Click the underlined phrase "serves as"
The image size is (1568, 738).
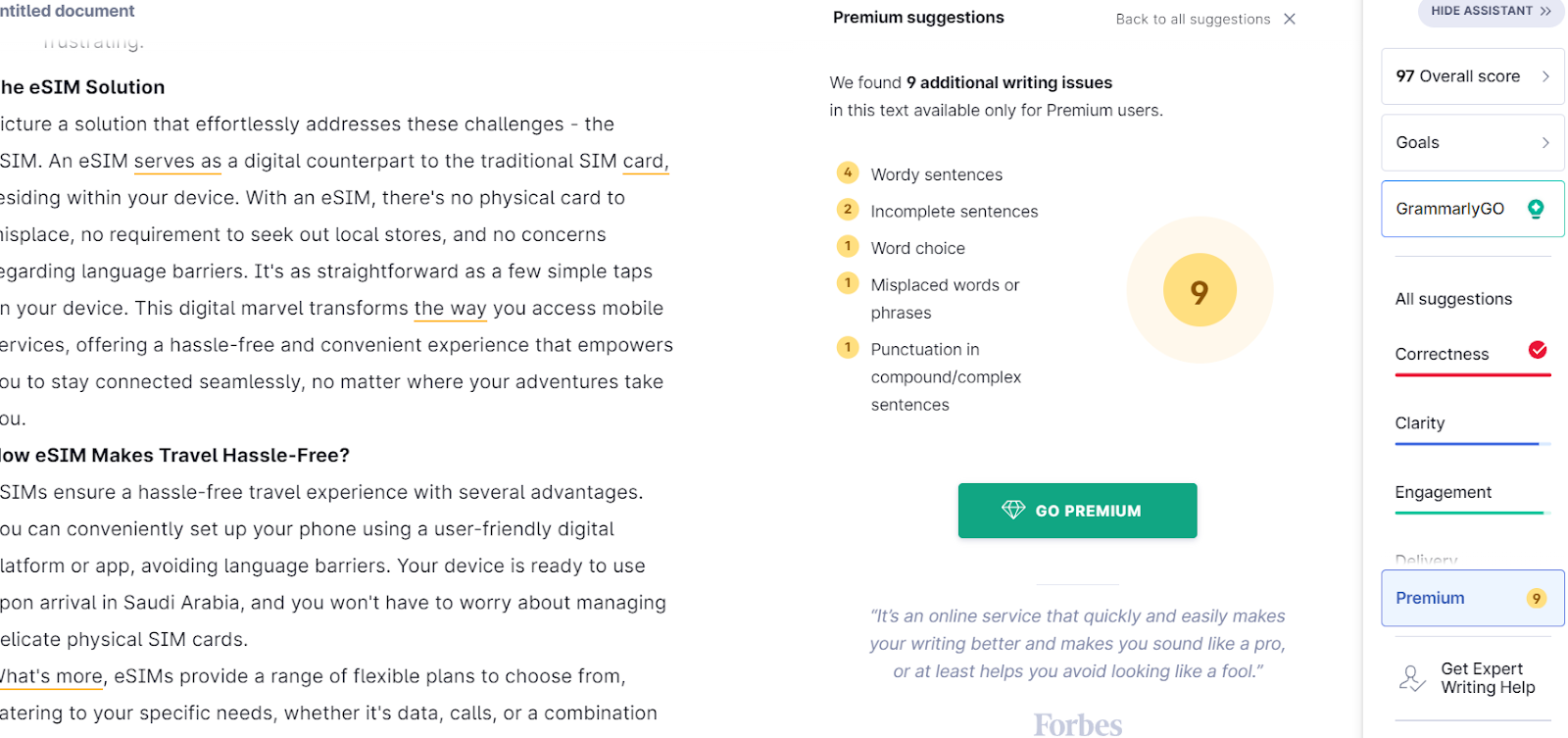(x=177, y=162)
